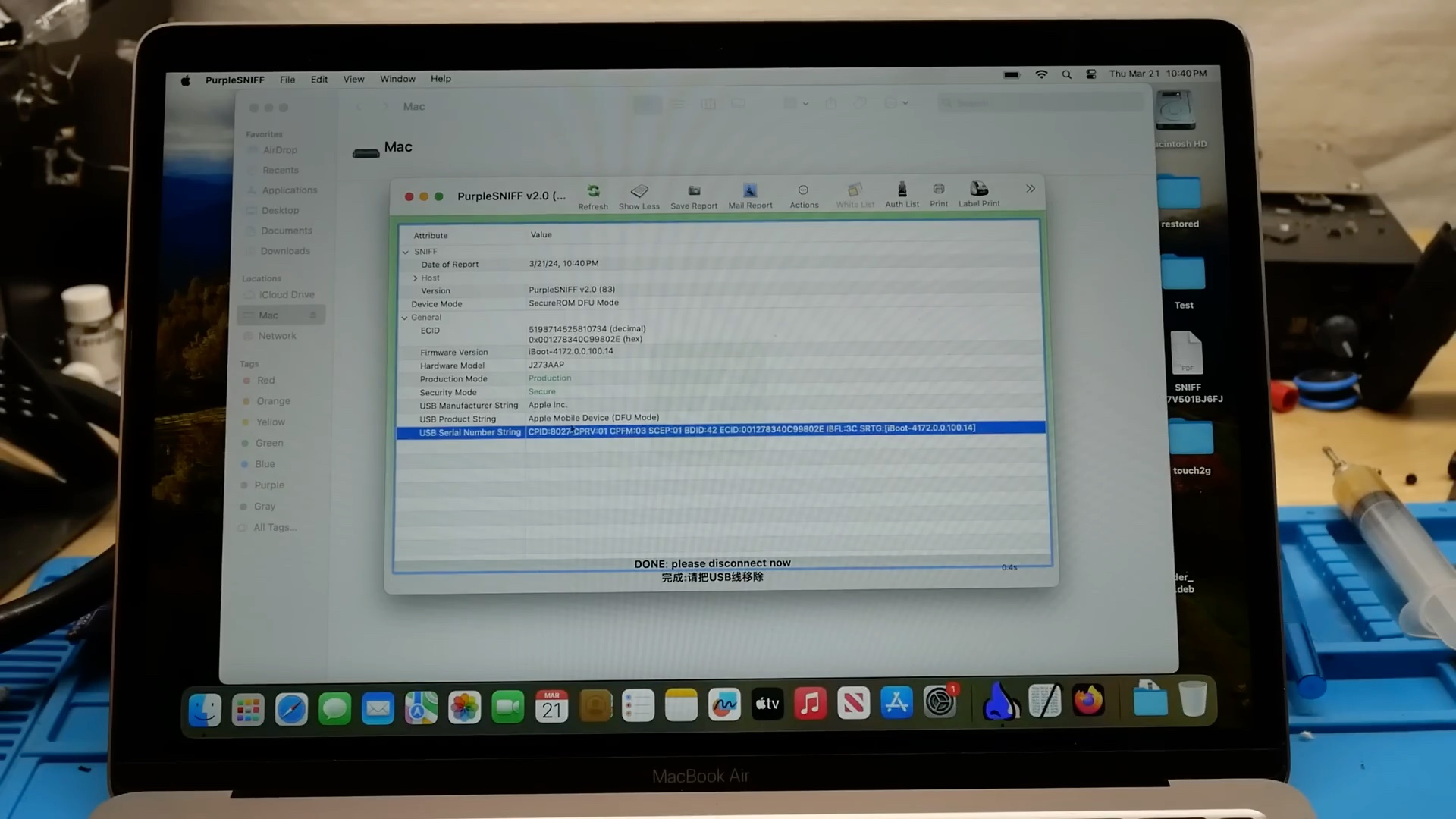Select the Device Mode row
The height and width of the screenshot is (819, 1456).
720,303
